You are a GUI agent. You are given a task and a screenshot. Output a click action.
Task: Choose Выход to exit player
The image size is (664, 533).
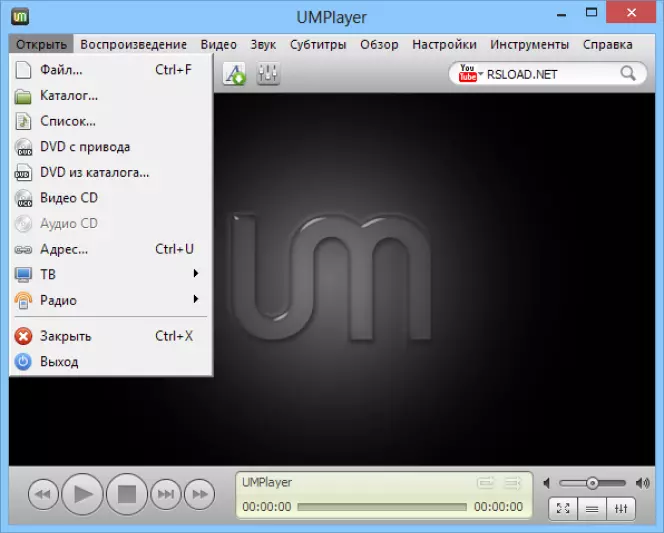[x=111, y=362]
